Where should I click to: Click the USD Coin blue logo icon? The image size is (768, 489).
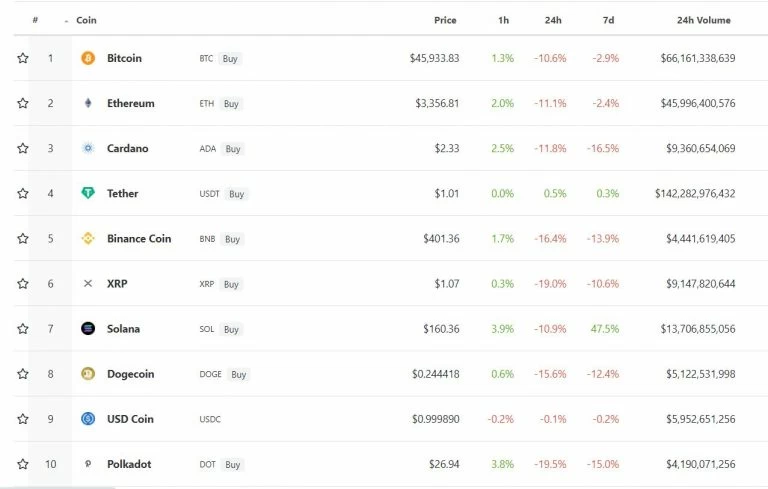(x=88, y=419)
